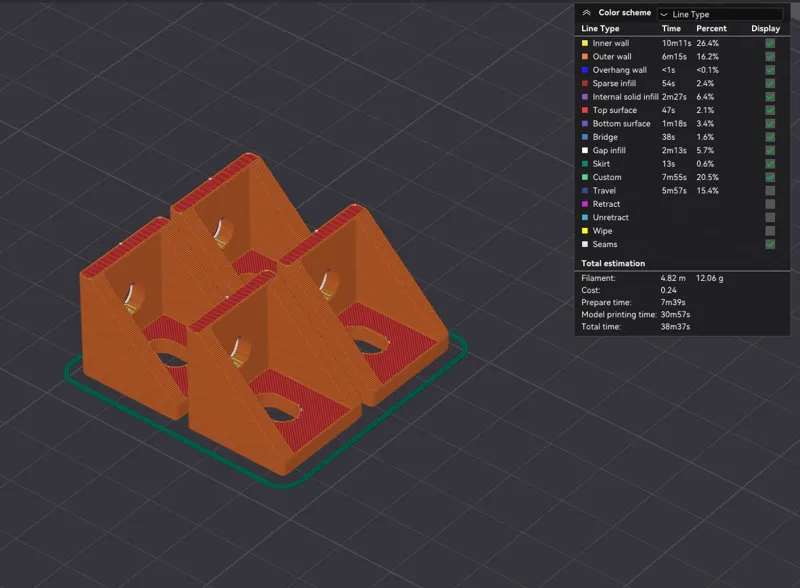Toggle Inner wall display checkbox
Screen dimensions: 800x588
click(770, 43)
